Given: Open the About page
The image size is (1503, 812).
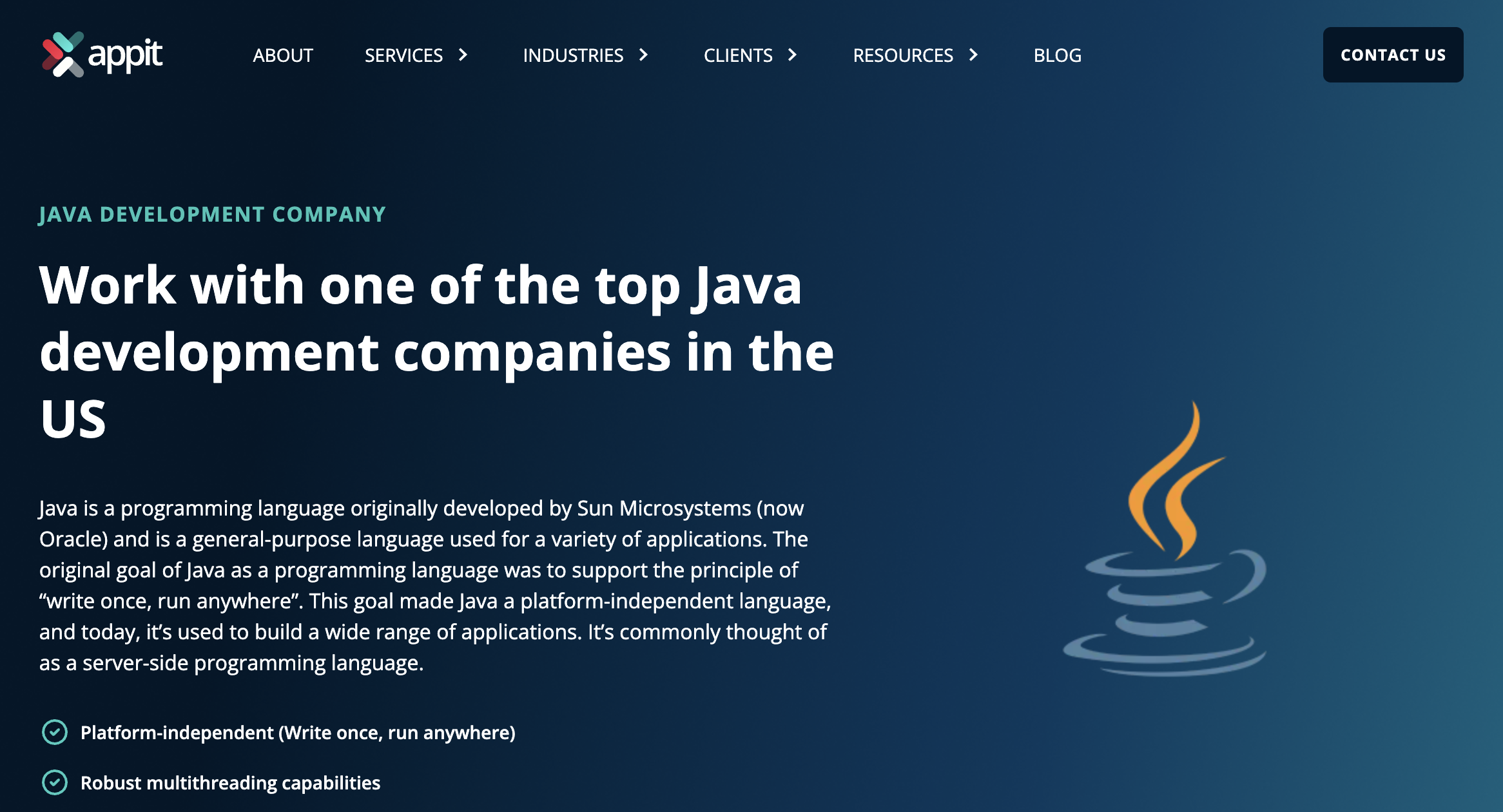Looking at the screenshot, I should pos(283,55).
